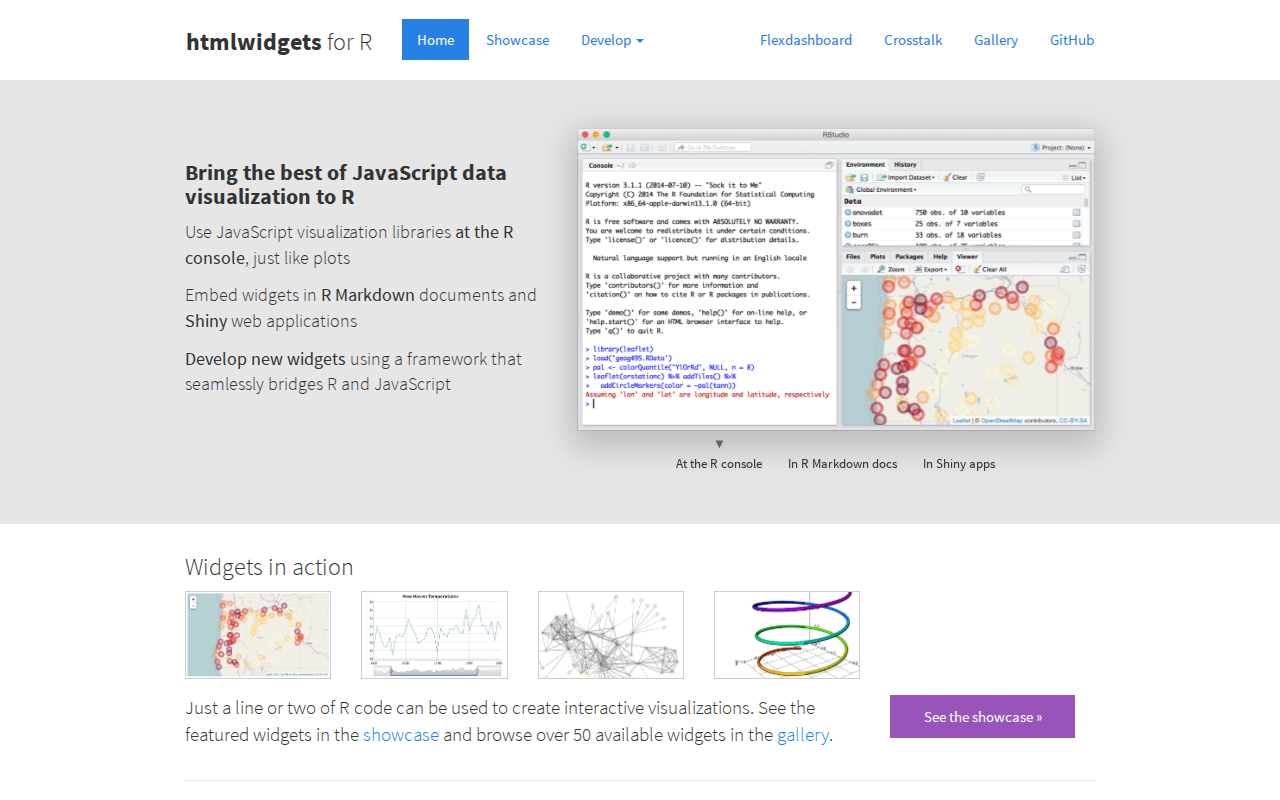The height and width of the screenshot is (800, 1280).
Task: Click the htmlwidgets for R site title
Action: 279,41
